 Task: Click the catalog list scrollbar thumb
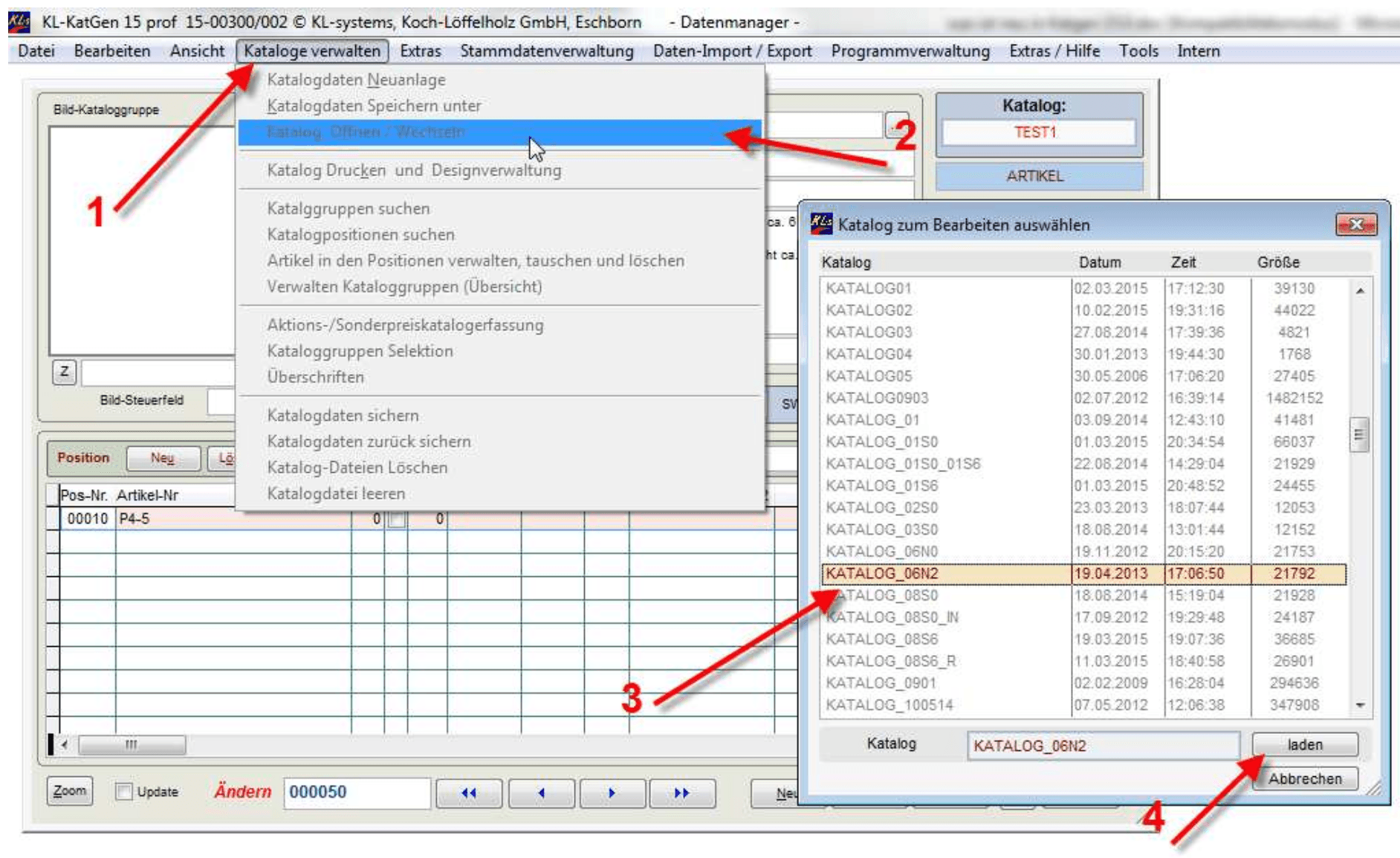1358,434
